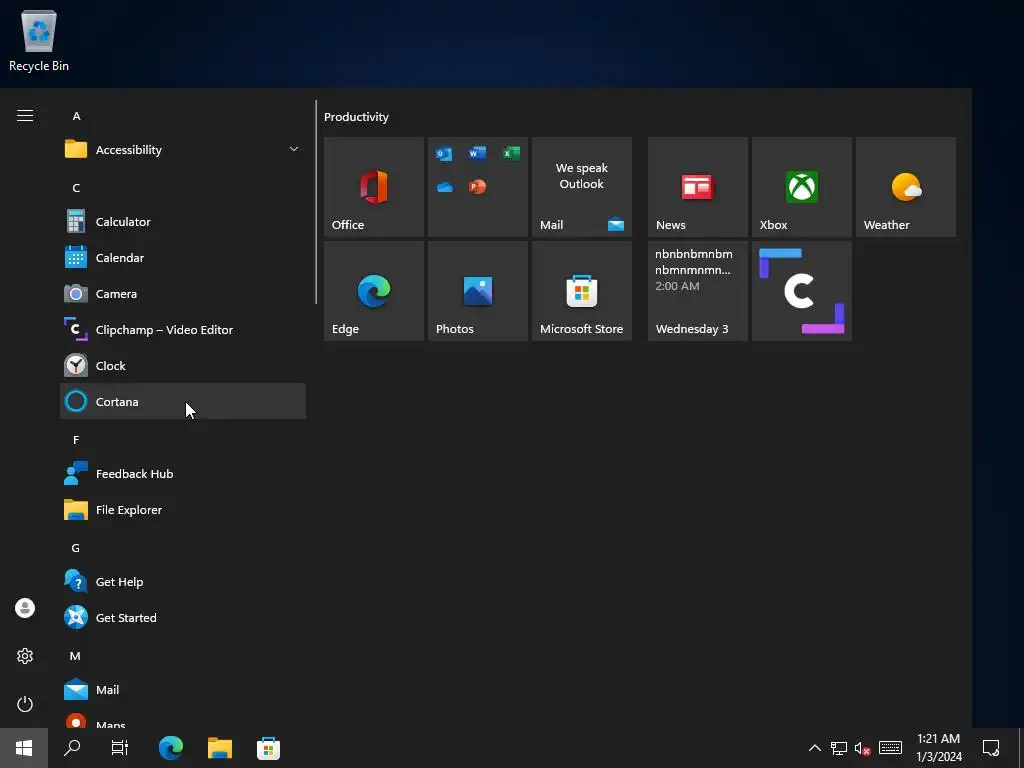Launch Get Started app
Screen dimensions: 1024x768
[183, 617]
